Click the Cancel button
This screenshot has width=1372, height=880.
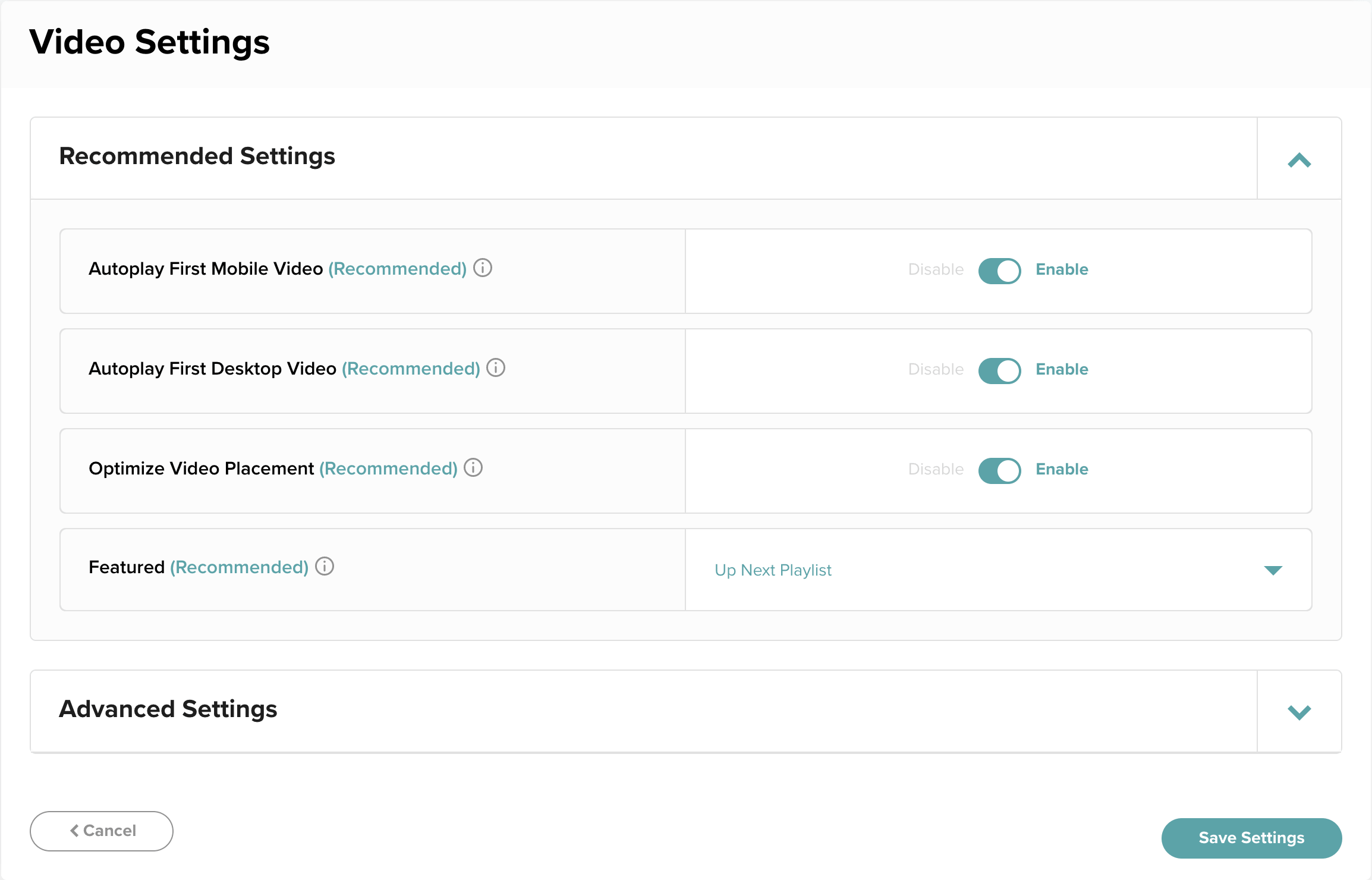(101, 831)
